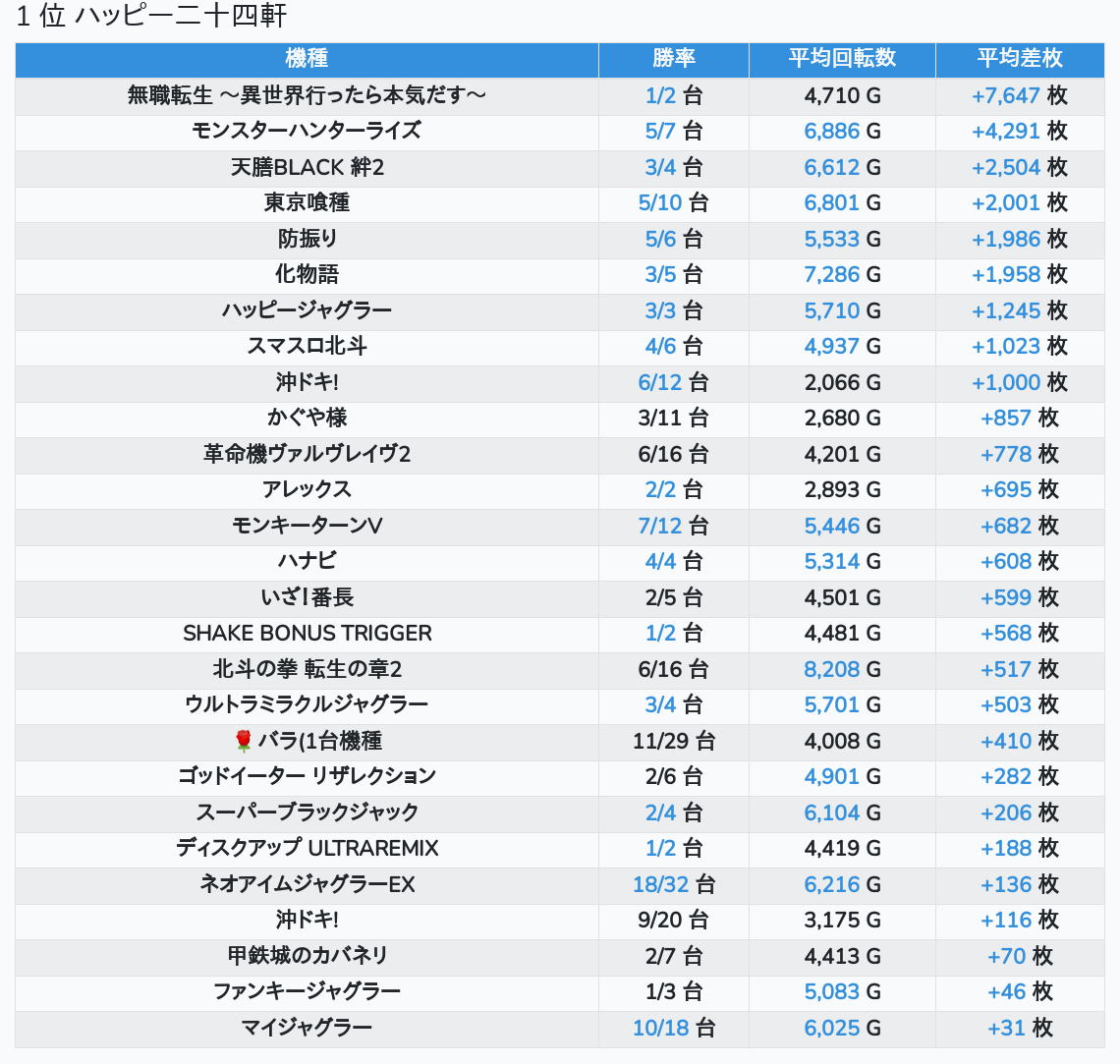Open the 7,286 link in 化物語 row
This screenshot has height=1064, width=1120.
[831, 275]
